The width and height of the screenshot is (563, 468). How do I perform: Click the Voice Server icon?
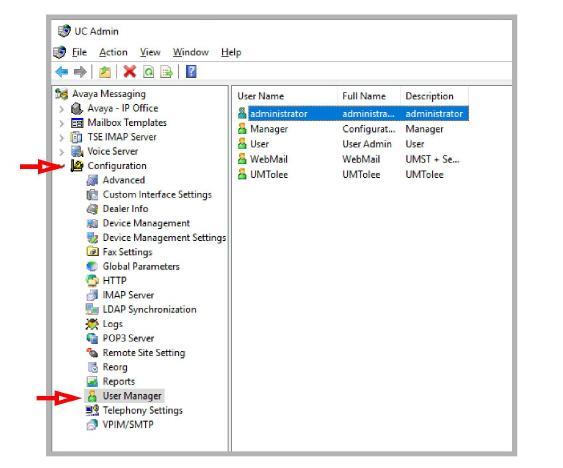pyautogui.click(x=77, y=151)
